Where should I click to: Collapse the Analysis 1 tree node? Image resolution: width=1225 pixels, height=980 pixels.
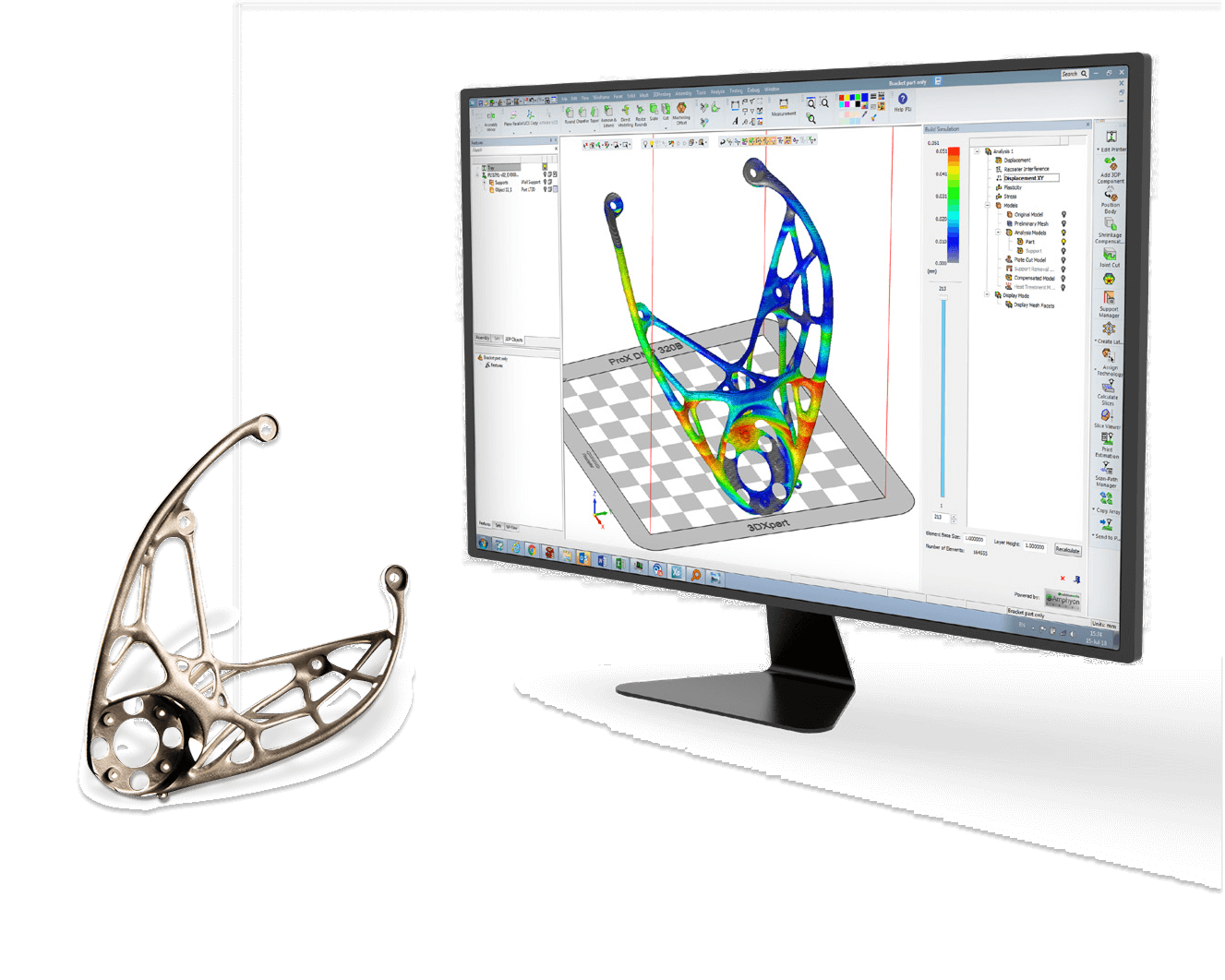(978, 151)
